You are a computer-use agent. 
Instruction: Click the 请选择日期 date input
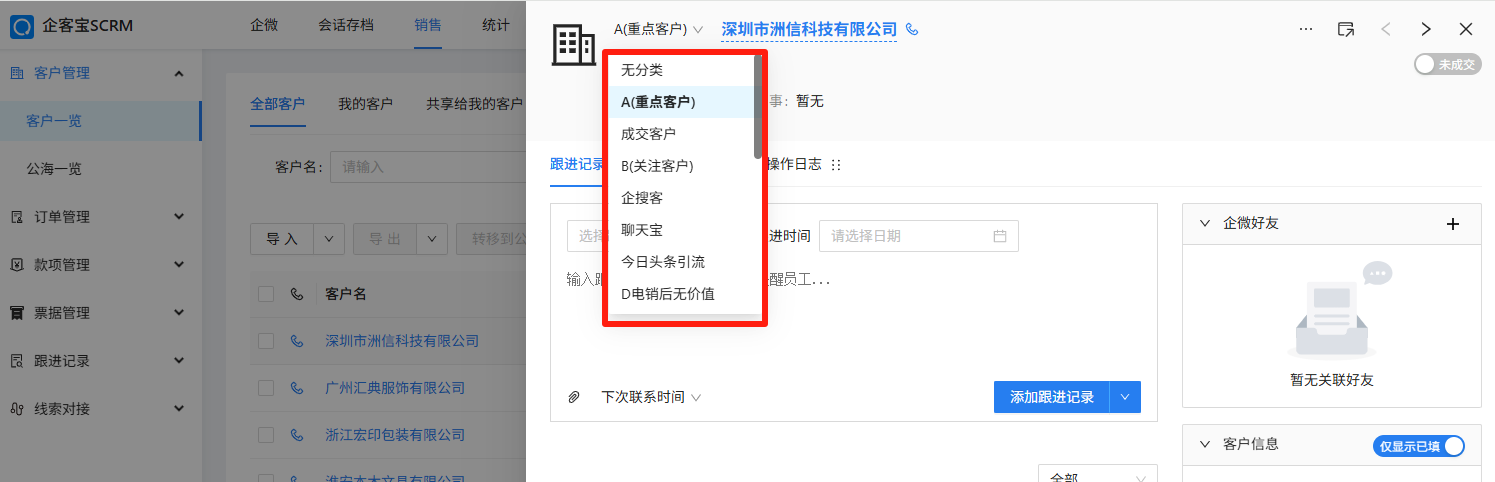(905, 236)
